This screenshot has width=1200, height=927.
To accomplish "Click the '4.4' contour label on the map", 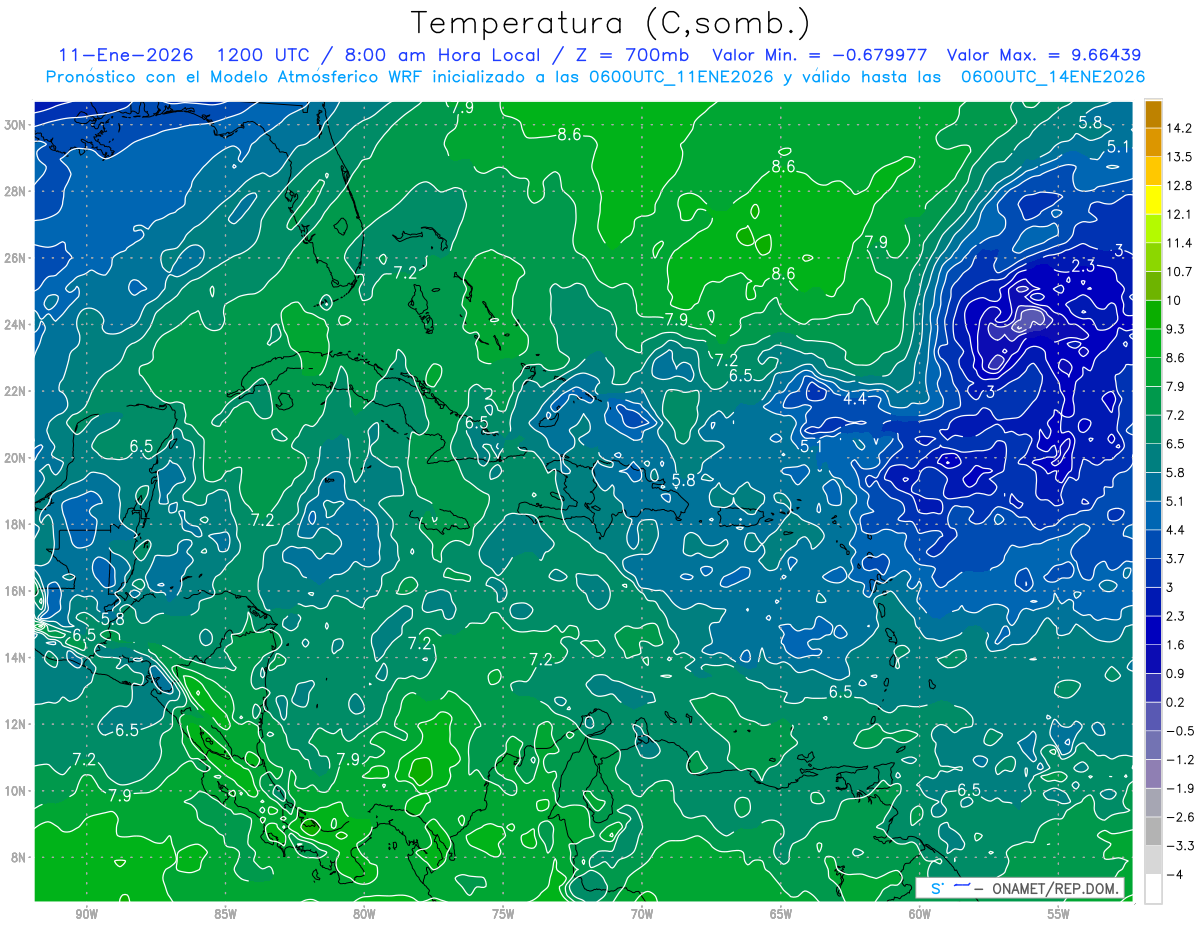I will [854, 399].
